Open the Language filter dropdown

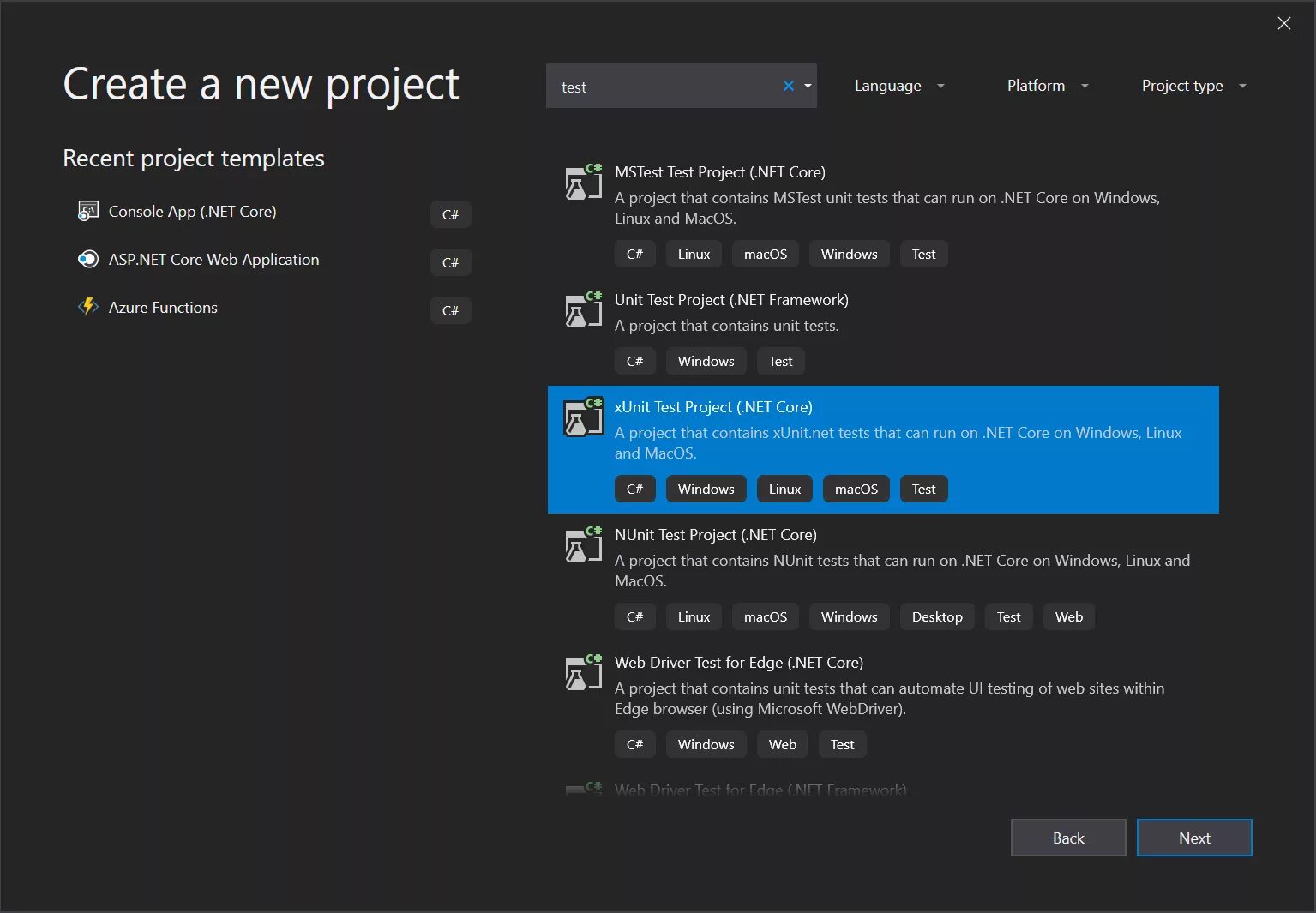click(x=898, y=86)
